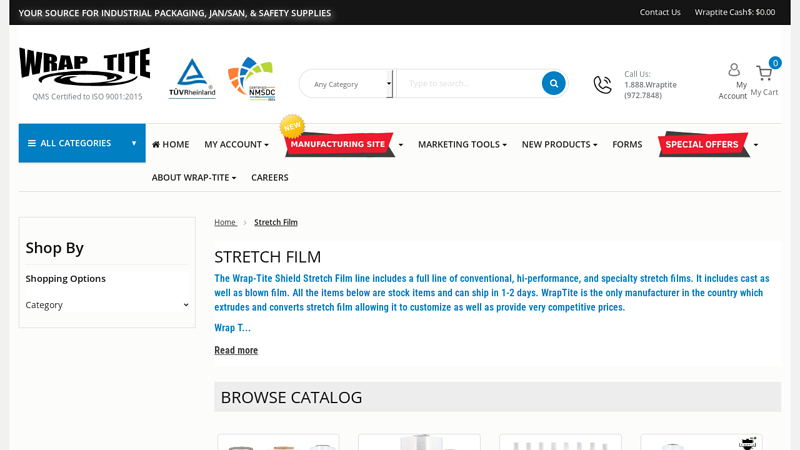The image size is (800, 450).
Task: Click the Contact Us link
Action: coord(660,12)
